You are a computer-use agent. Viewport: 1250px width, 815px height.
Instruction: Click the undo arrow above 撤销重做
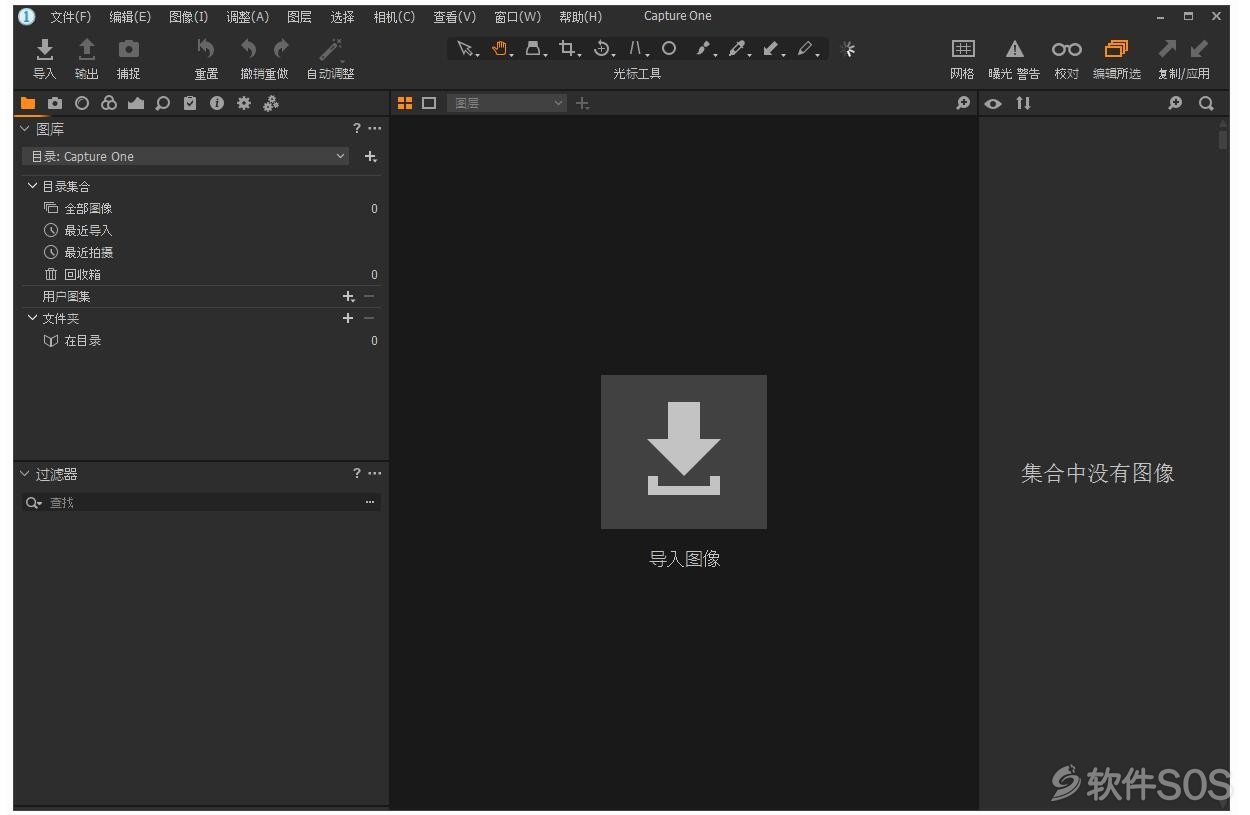249,49
